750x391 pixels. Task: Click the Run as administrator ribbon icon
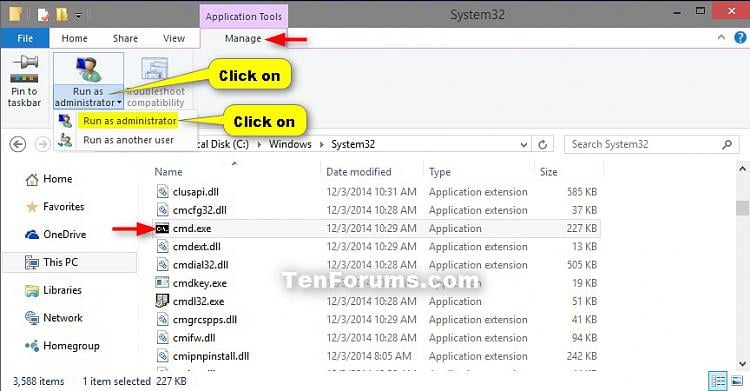click(x=88, y=69)
